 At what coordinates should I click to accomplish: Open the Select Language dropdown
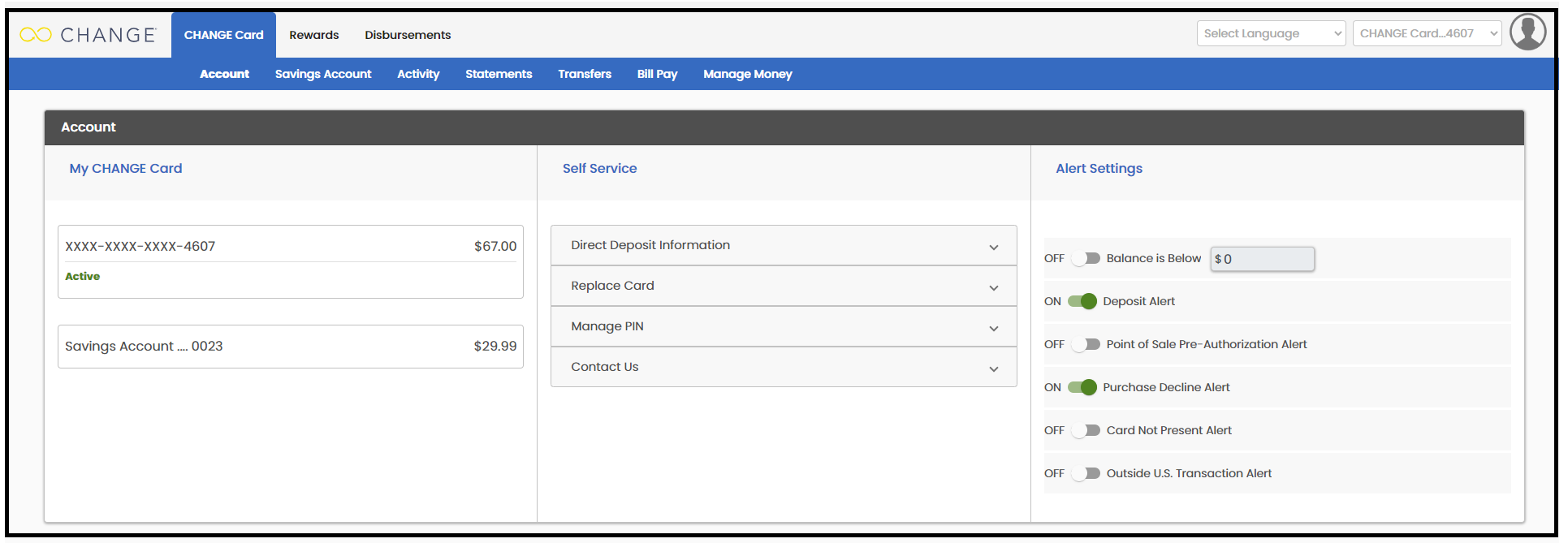pyautogui.click(x=1271, y=33)
